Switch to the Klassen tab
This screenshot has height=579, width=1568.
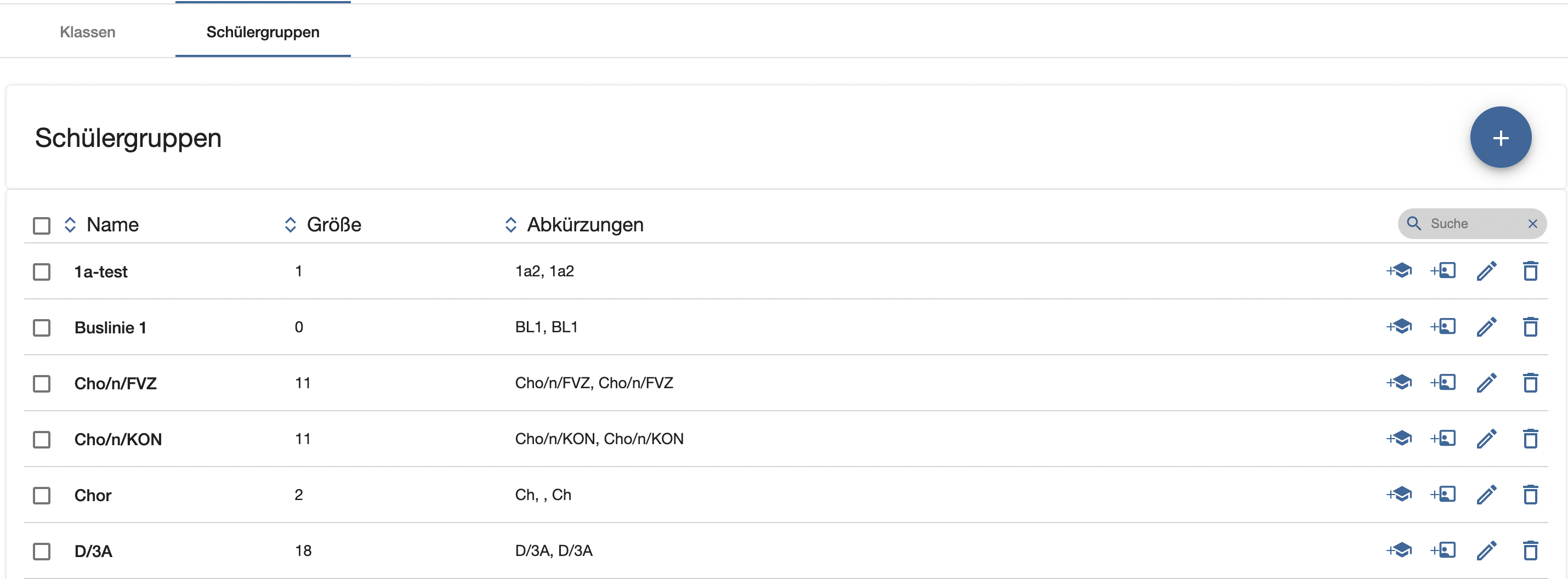88,32
